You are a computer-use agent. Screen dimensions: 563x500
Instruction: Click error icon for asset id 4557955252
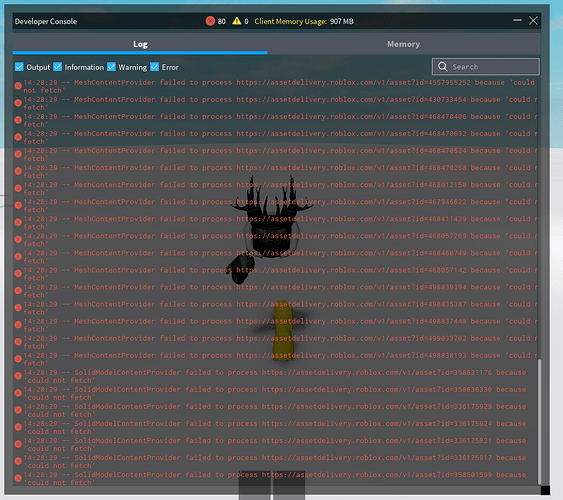pos(18,86)
